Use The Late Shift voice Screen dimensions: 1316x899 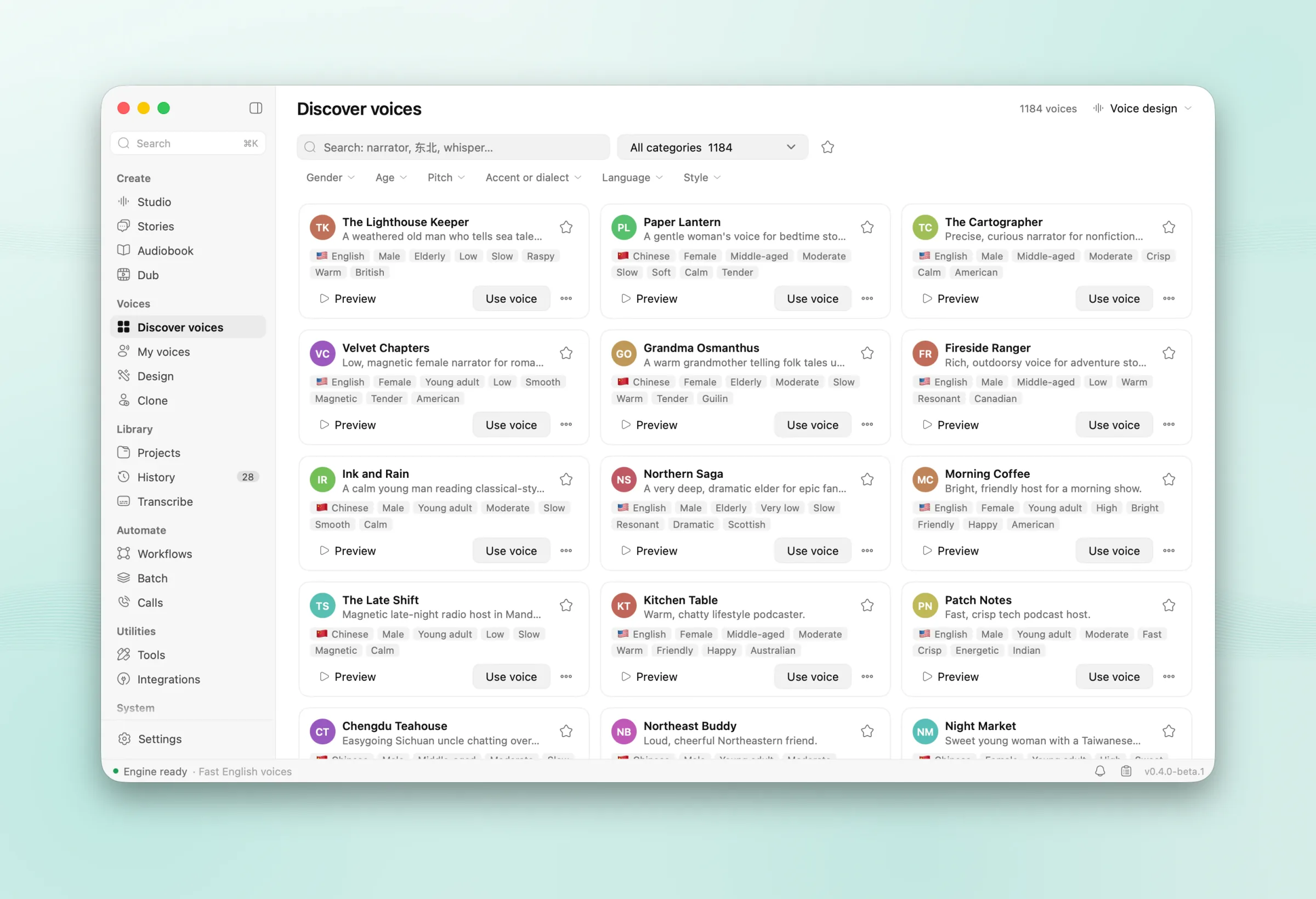[510, 676]
